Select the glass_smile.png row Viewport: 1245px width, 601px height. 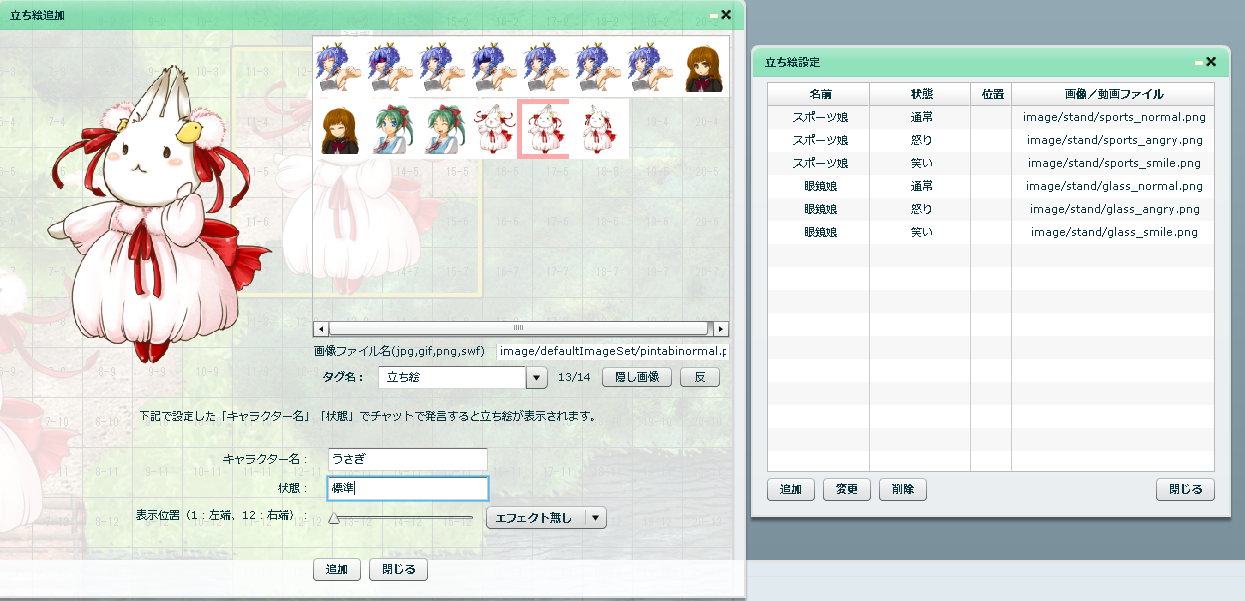991,232
